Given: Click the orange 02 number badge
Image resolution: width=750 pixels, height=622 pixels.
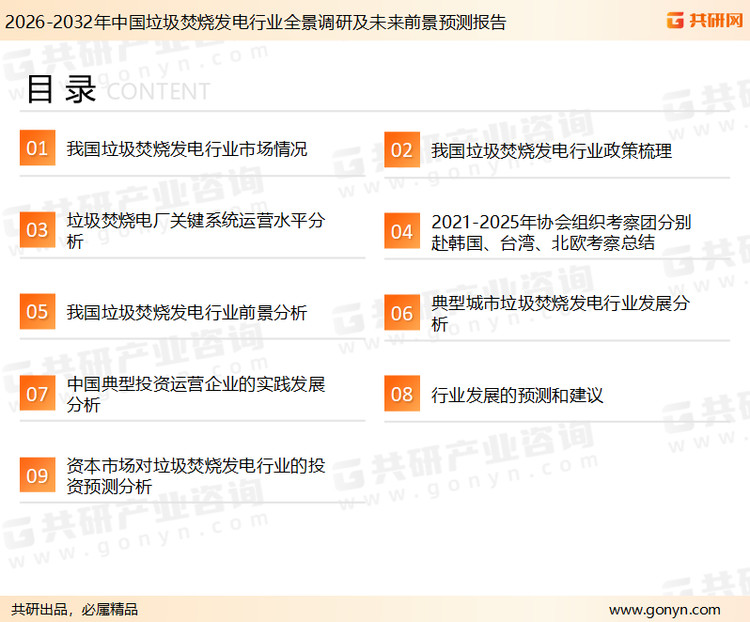Looking at the screenshot, I should pos(402,150).
